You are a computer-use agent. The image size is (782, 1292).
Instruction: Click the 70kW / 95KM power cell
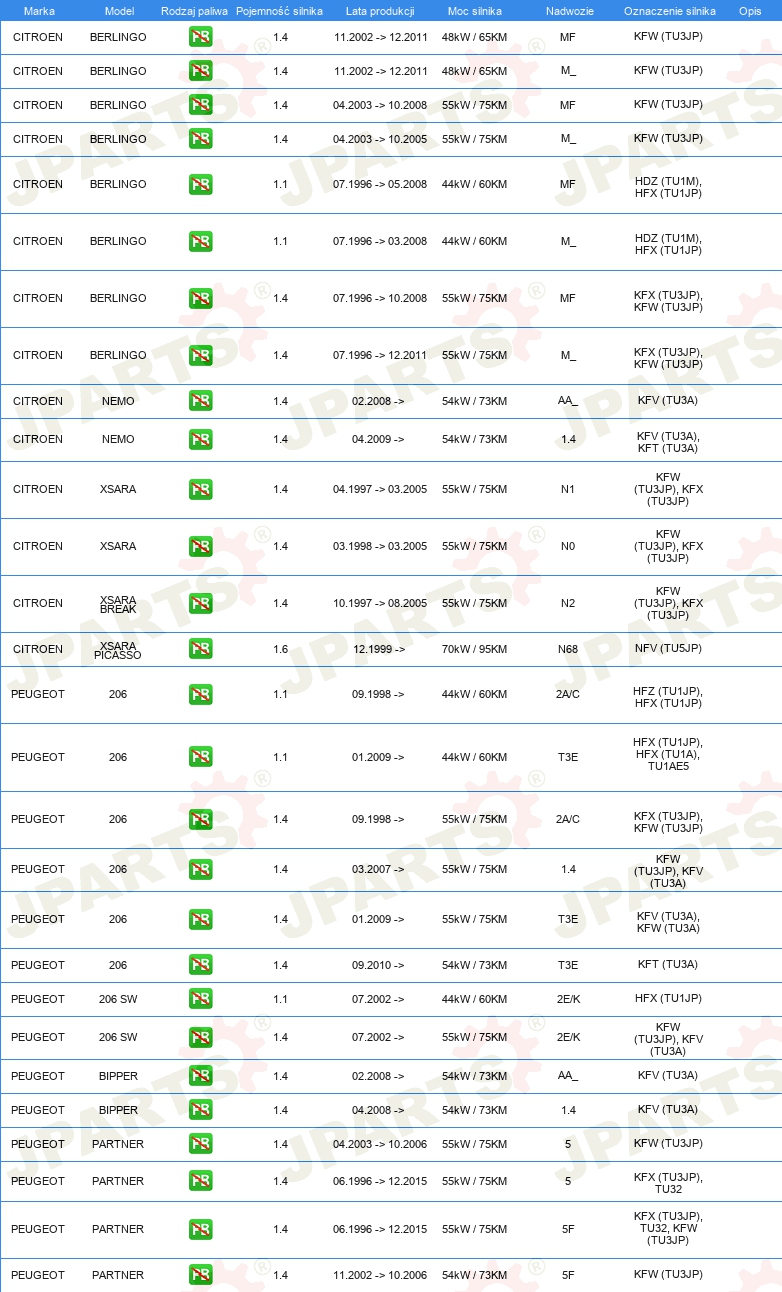tap(474, 649)
